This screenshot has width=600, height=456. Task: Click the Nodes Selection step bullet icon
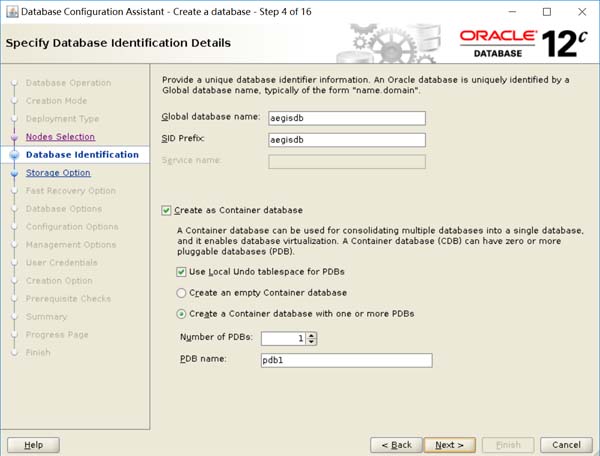coord(15,137)
